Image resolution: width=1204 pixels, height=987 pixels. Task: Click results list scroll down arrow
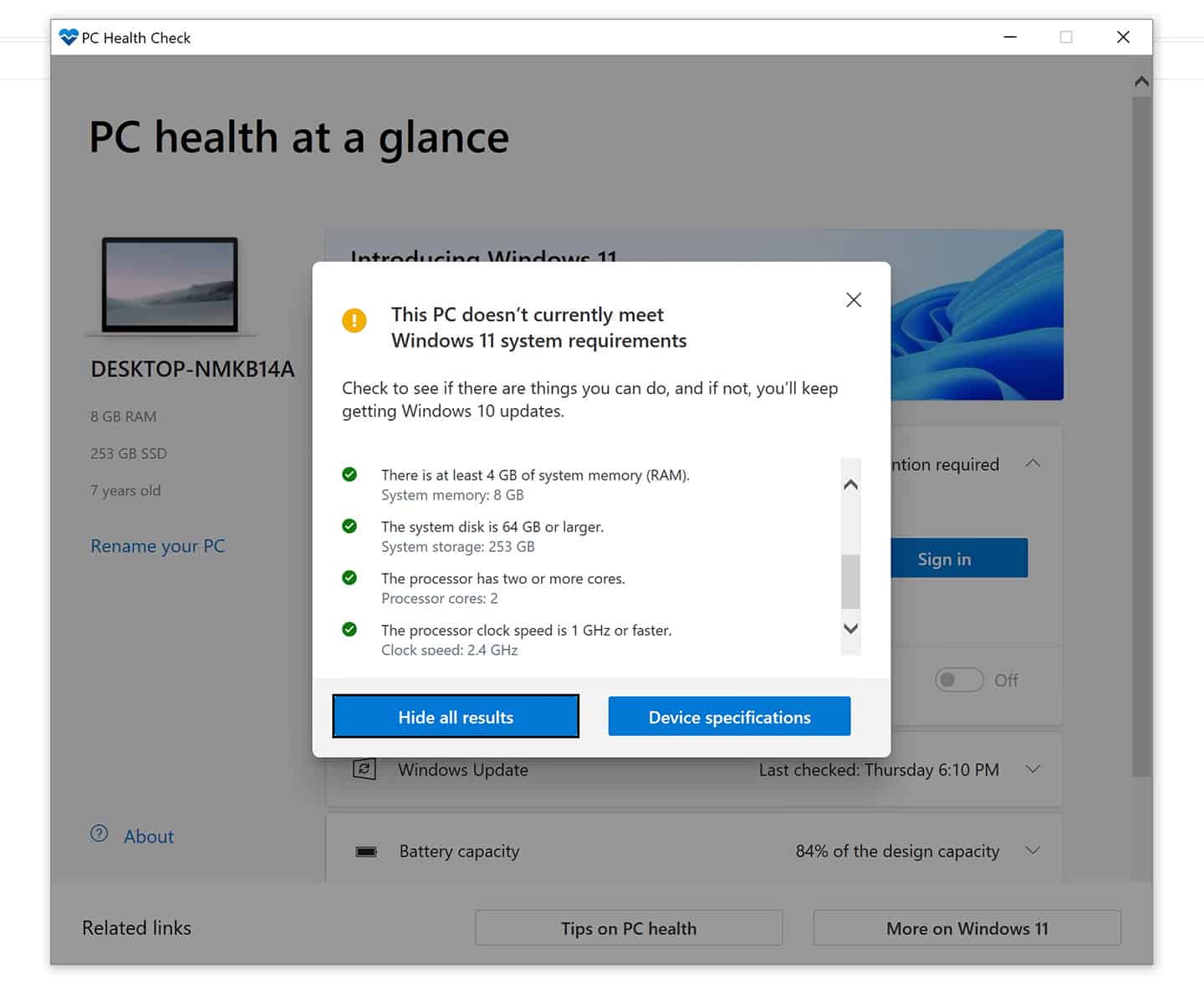(x=850, y=629)
